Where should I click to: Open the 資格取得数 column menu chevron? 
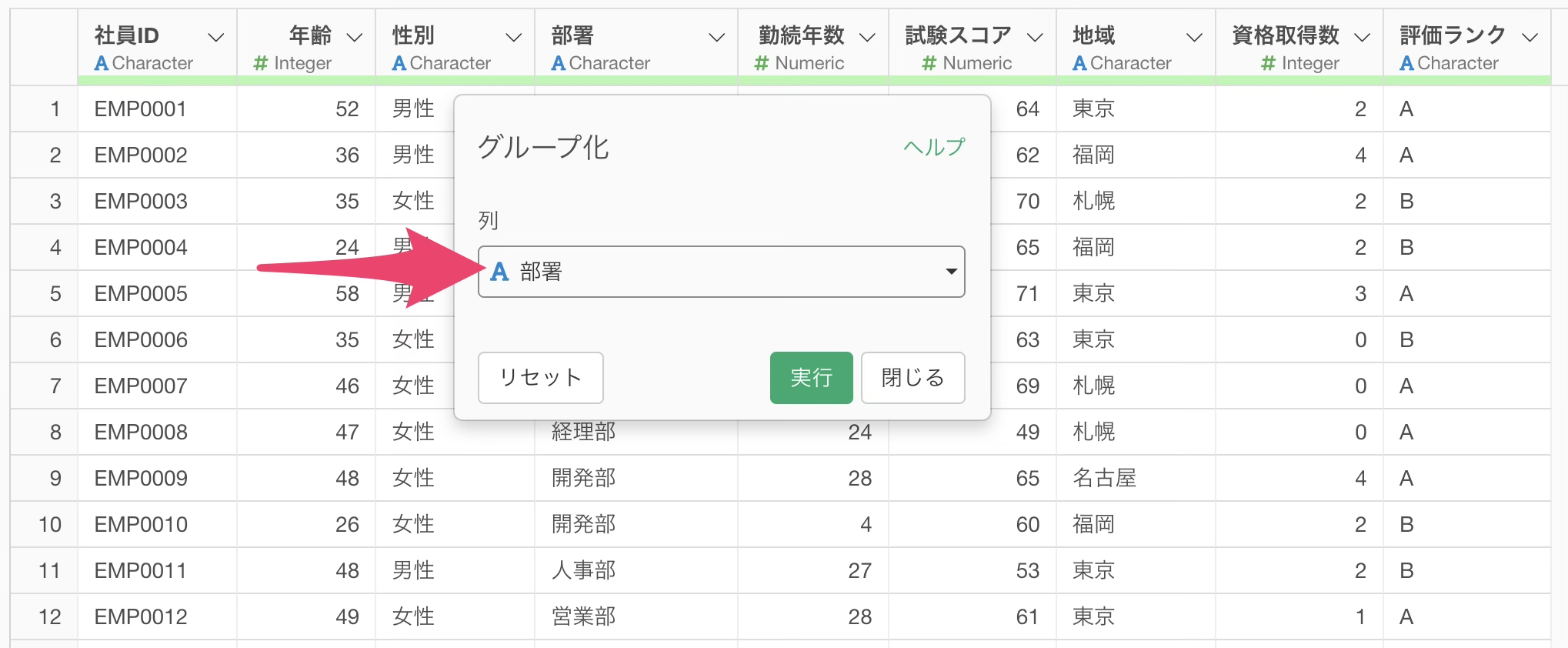[1362, 37]
